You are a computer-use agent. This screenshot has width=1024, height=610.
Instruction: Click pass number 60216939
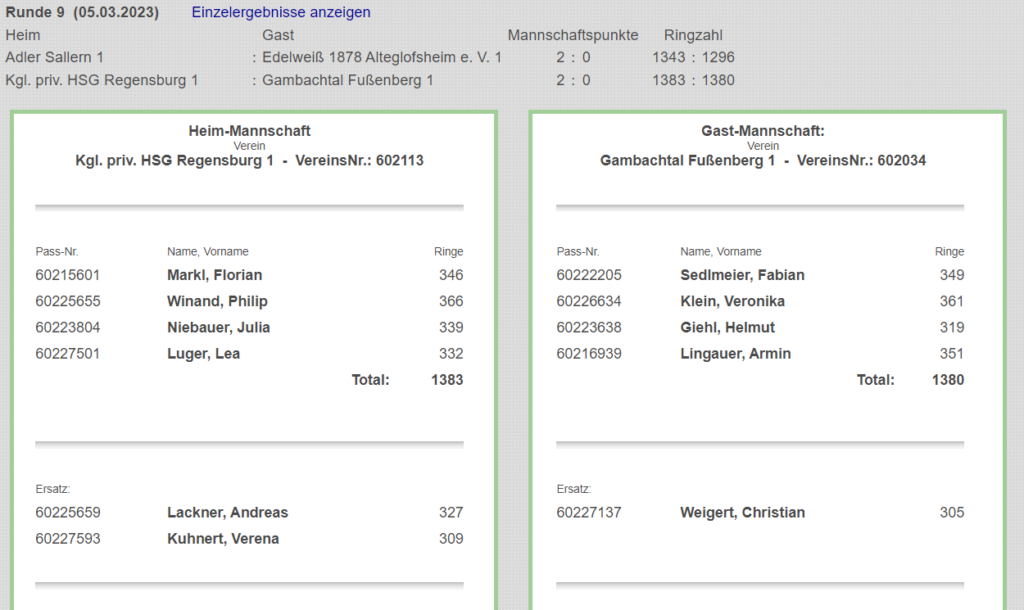589,353
